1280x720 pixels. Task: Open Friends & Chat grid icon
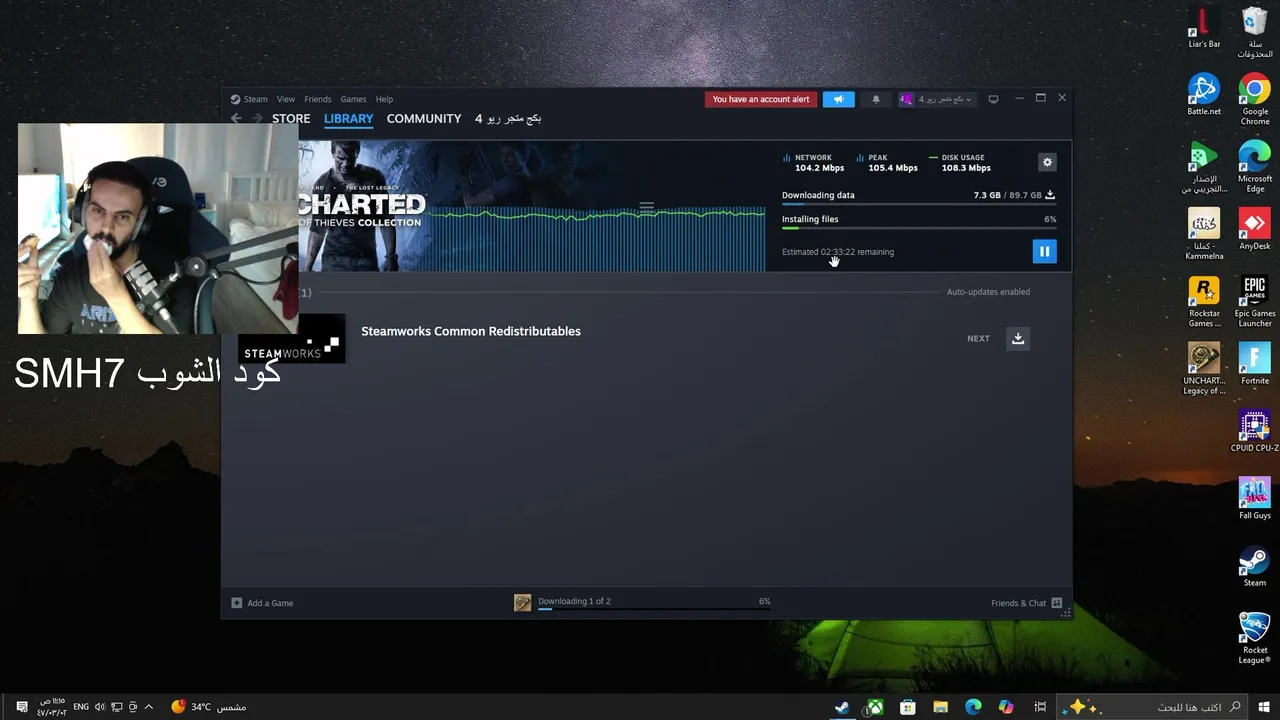point(1056,603)
